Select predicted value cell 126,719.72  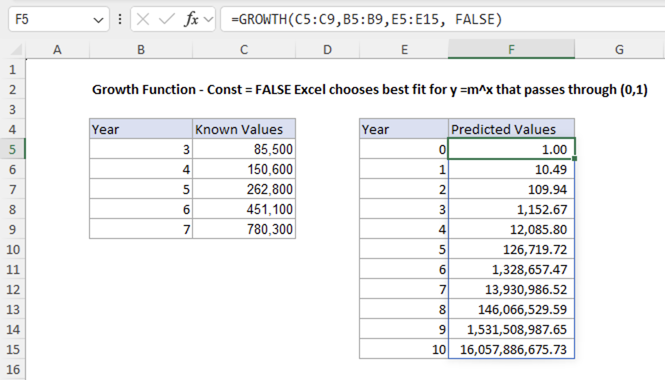pyautogui.click(x=511, y=249)
